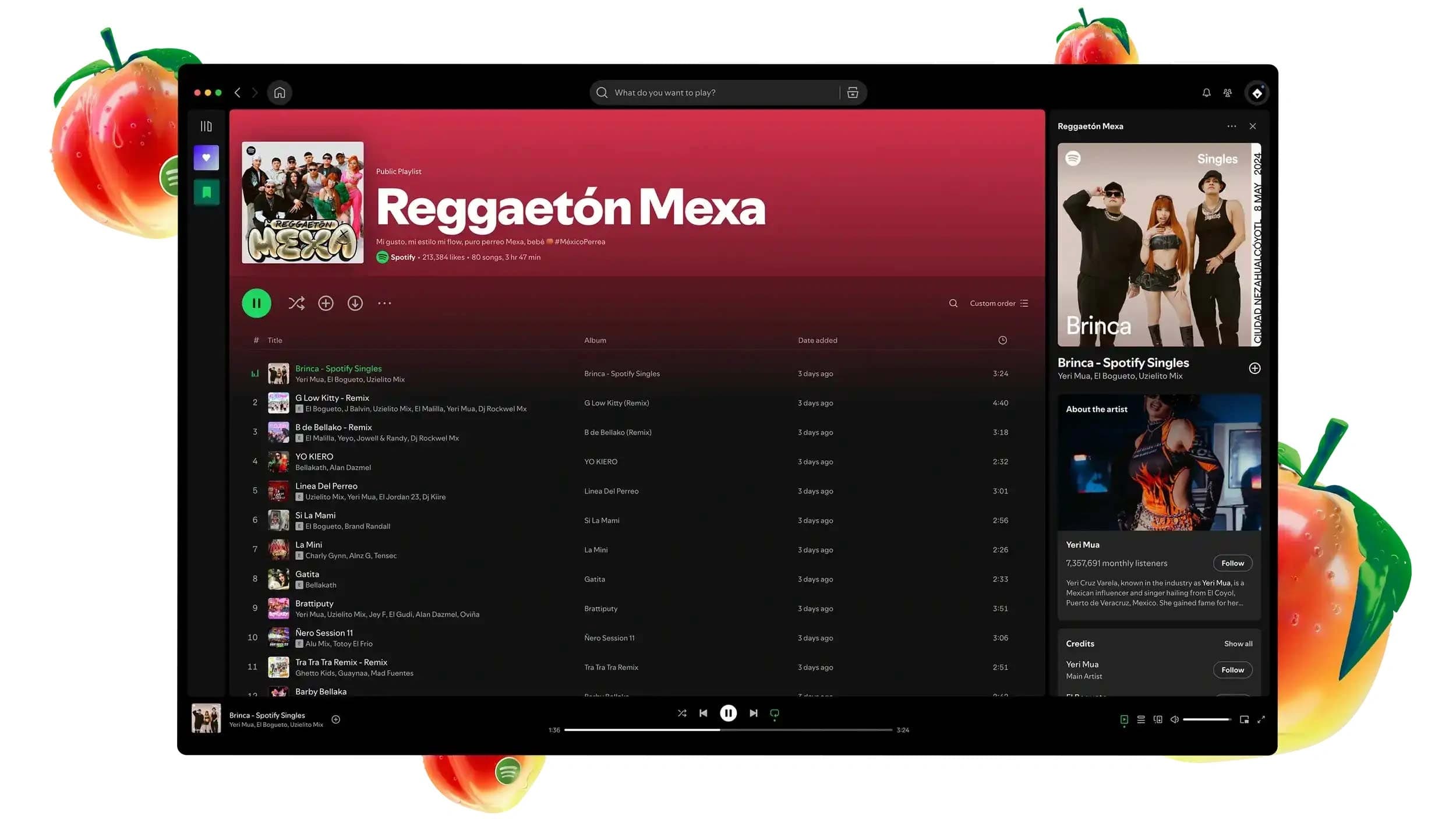Click the shuffle playback icon
This screenshot has width=1456, height=819.
(682, 713)
